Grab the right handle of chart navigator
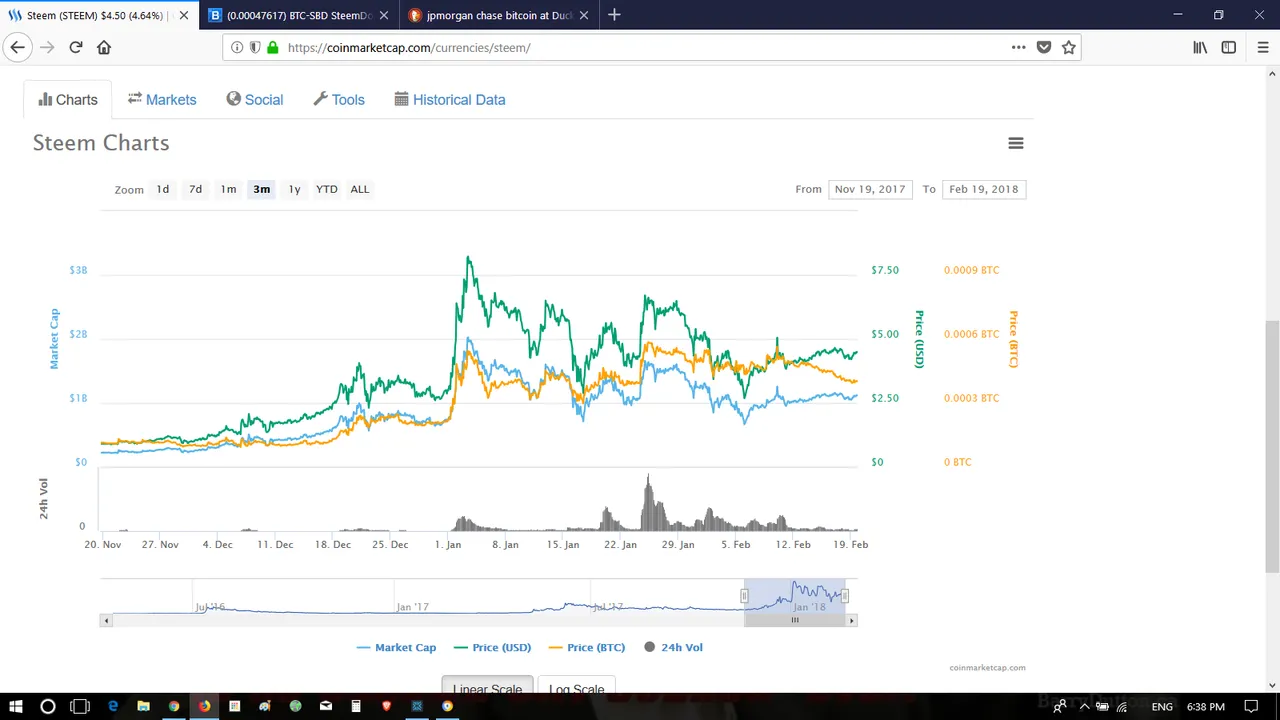 [845, 596]
